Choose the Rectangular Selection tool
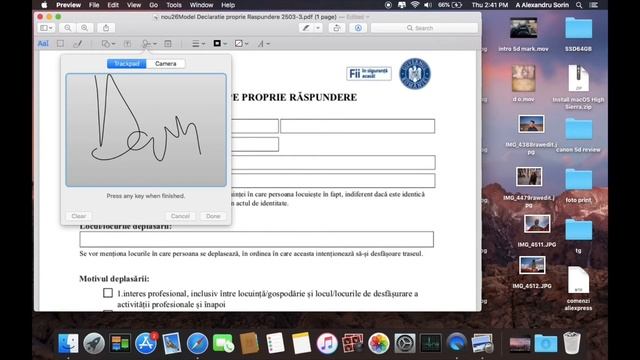The width and height of the screenshot is (640, 360). [60, 43]
